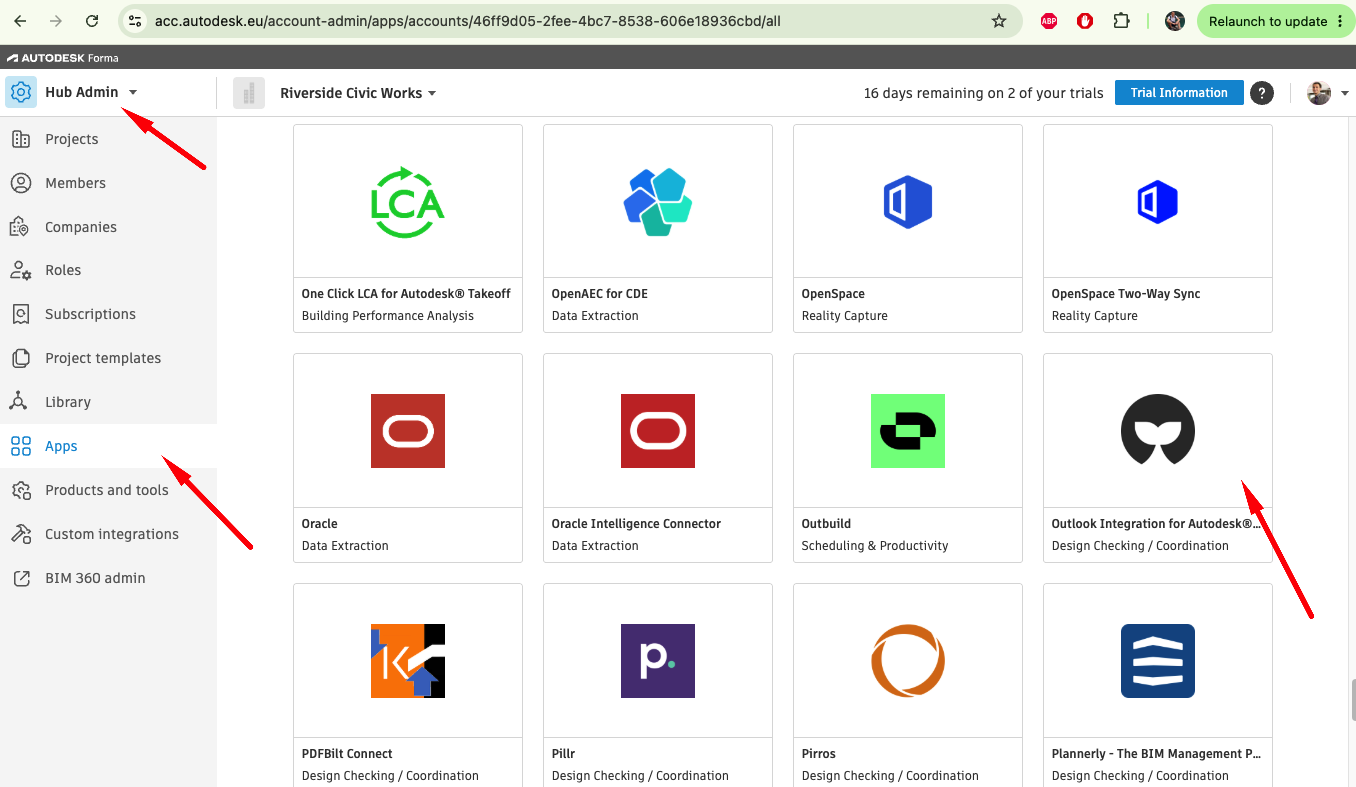
Task: Click the Hub Admin gear icon
Action: pyautogui.click(x=21, y=92)
